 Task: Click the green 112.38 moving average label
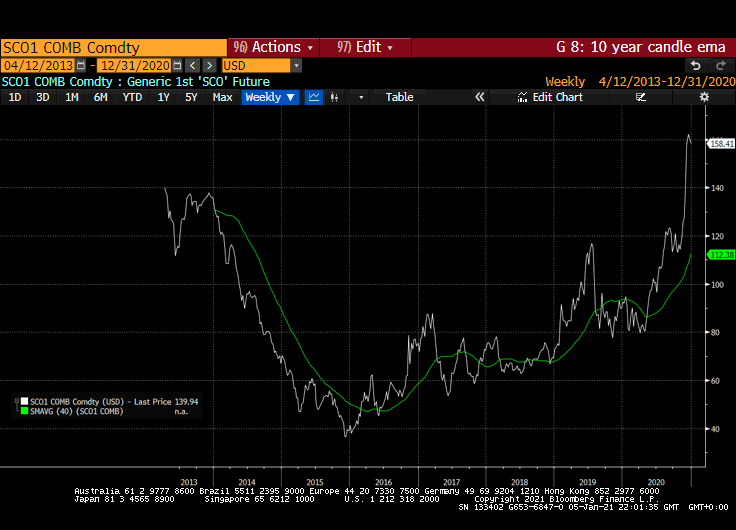point(721,255)
